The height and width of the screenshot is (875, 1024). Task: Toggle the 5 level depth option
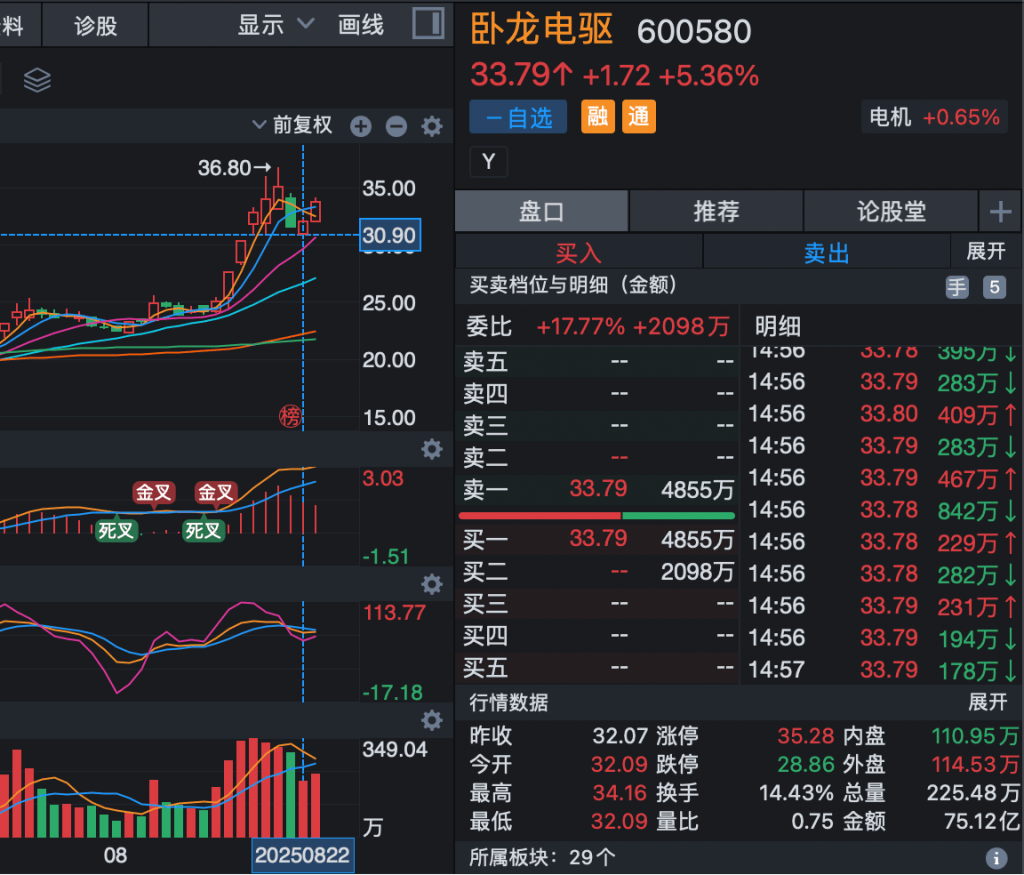[x=994, y=287]
